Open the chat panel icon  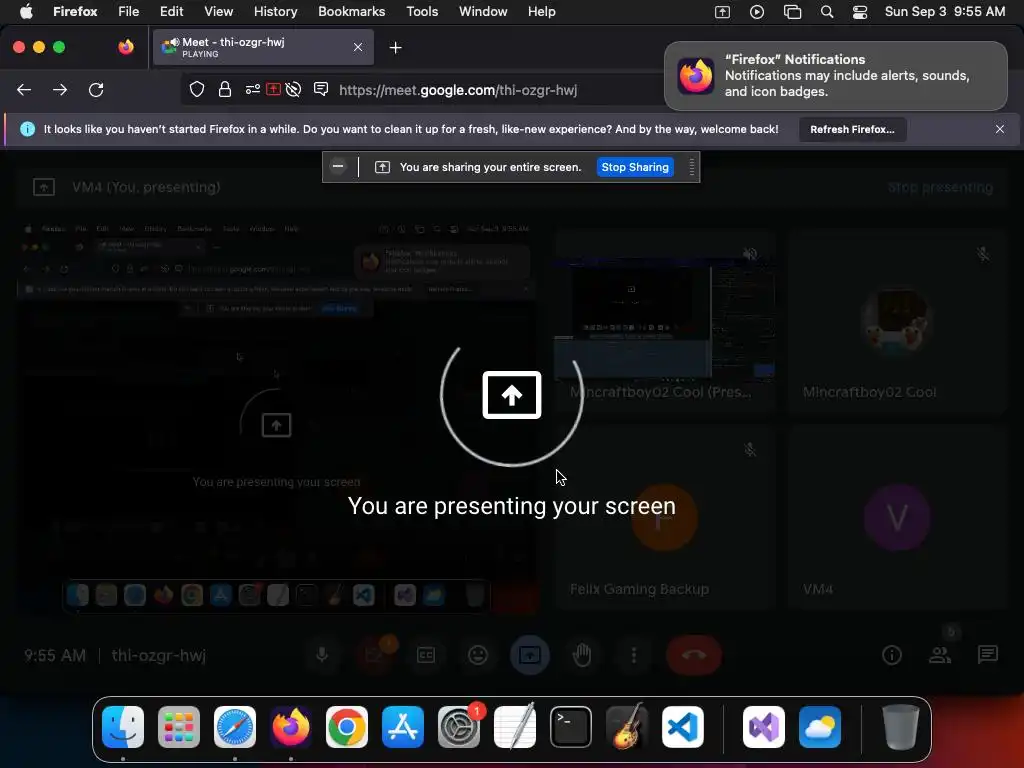987,654
